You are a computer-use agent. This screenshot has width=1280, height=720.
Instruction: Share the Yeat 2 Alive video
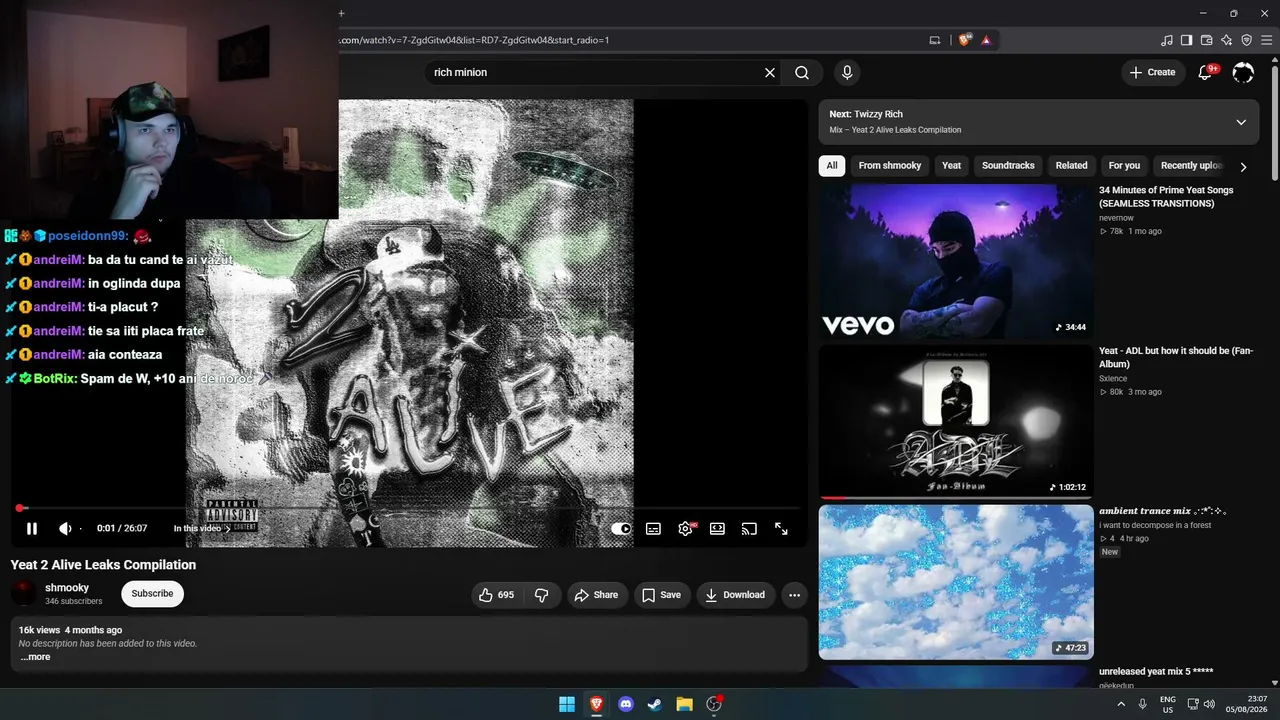click(x=596, y=595)
